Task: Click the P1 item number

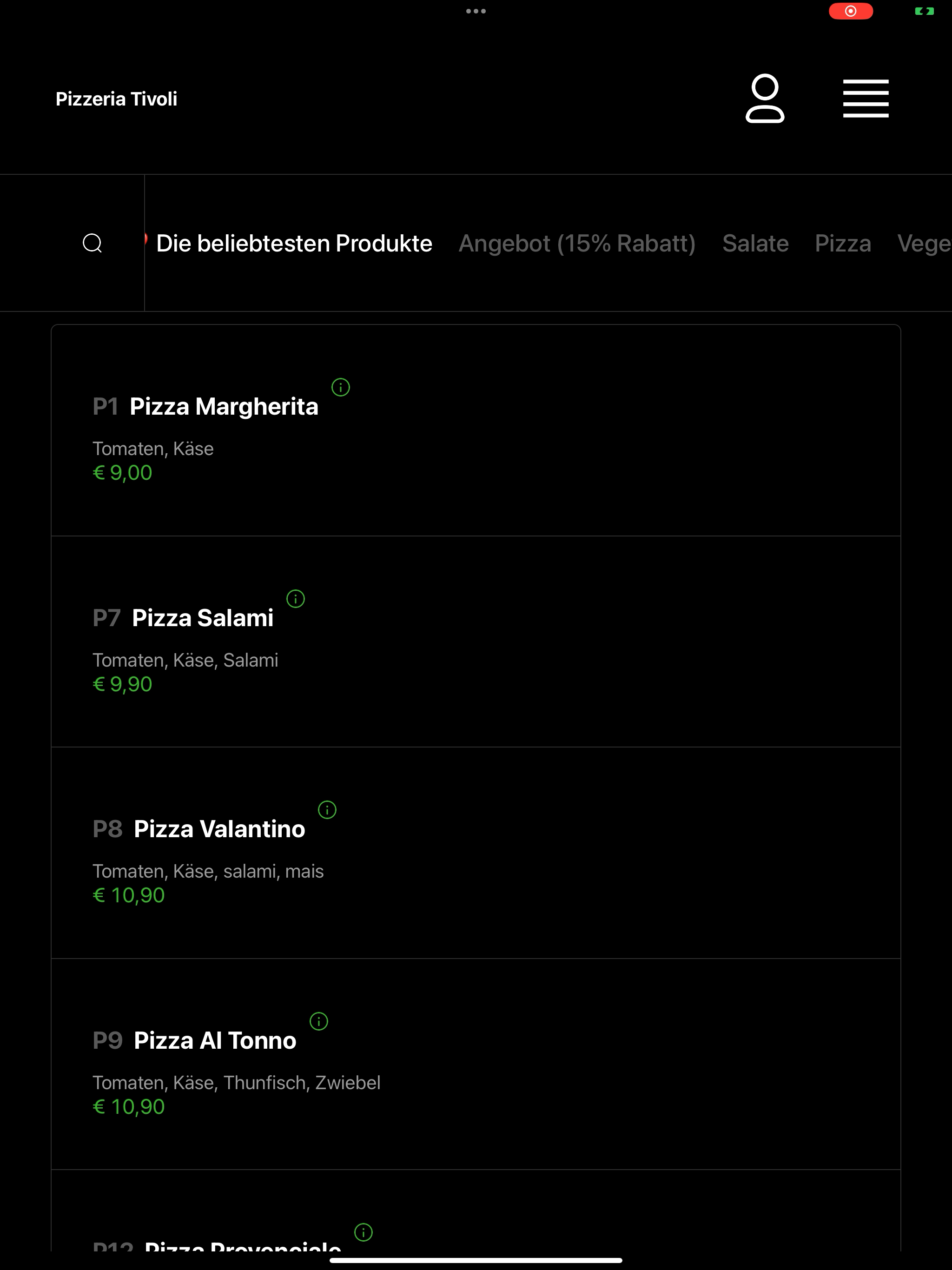Action: pyautogui.click(x=105, y=406)
